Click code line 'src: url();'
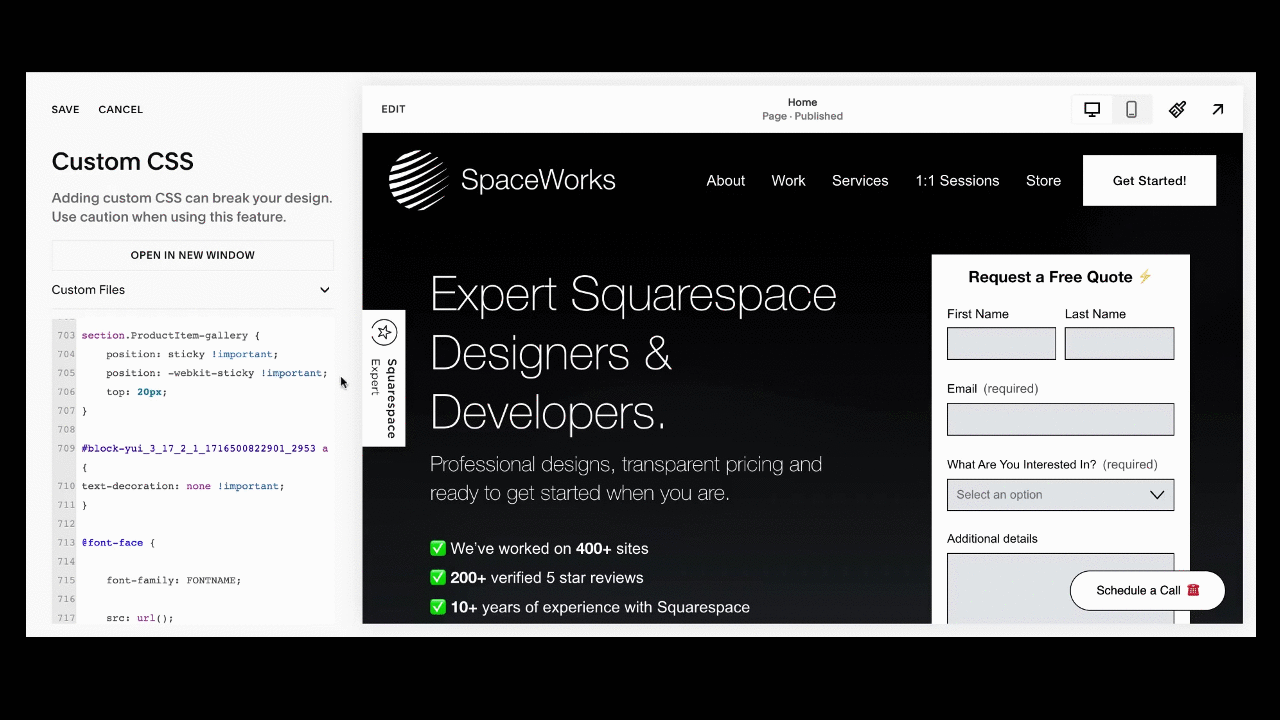The image size is (1280, 720). (140, 618)
